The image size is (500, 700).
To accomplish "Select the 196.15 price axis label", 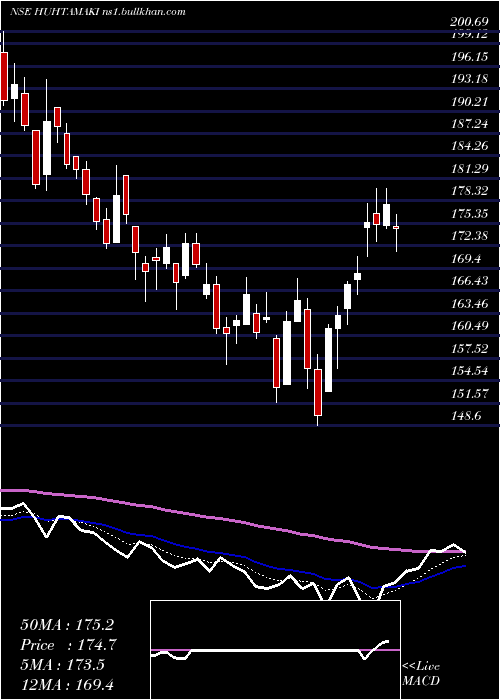I will pyautogui.click(x=471, y=58).
